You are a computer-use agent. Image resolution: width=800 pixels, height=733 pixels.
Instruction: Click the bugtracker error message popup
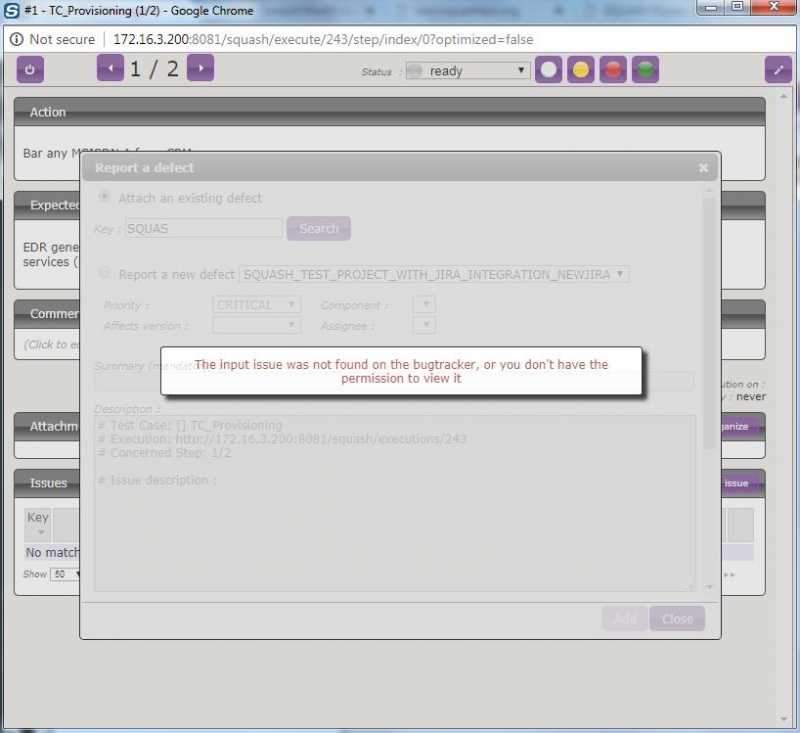(x=401, y=371)
